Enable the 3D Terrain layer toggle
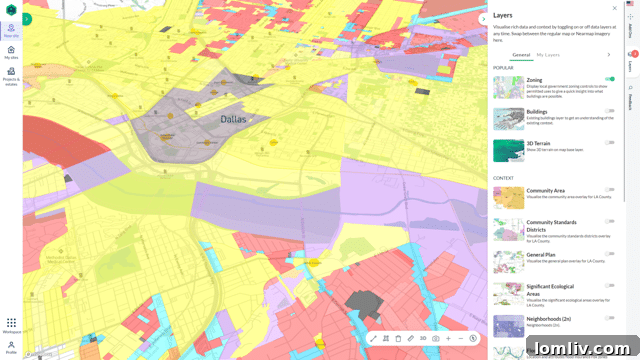 pyautogui.click(x=610, y=142)
